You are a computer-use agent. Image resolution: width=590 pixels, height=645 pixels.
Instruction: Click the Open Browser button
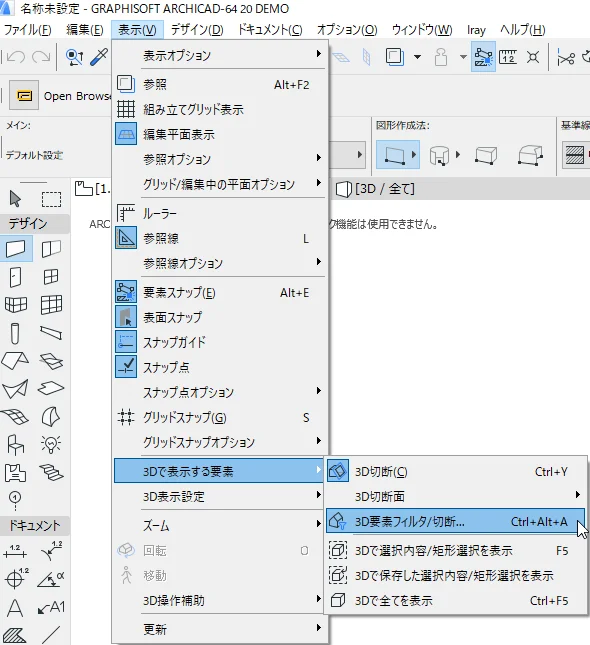pos(24,95)
